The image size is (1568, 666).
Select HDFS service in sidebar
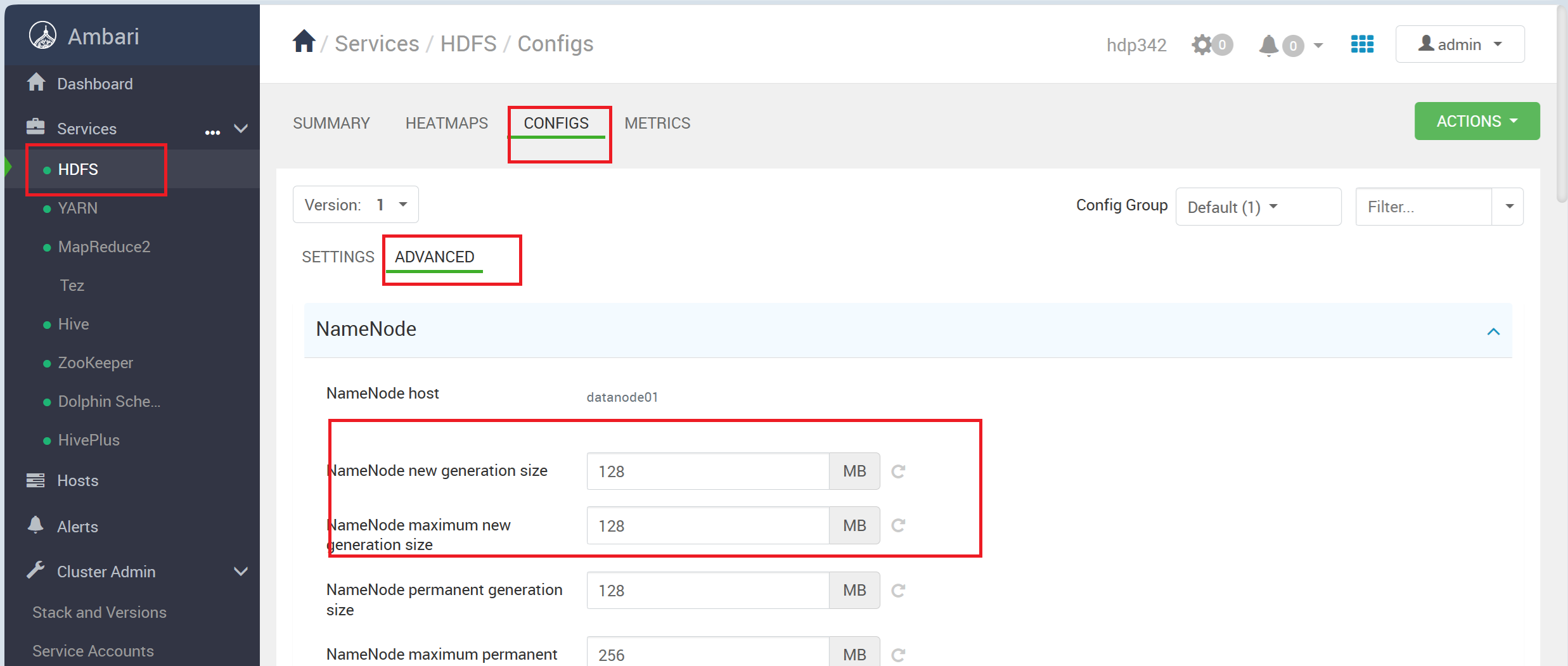pyautogui.click(x=78, y=169)
